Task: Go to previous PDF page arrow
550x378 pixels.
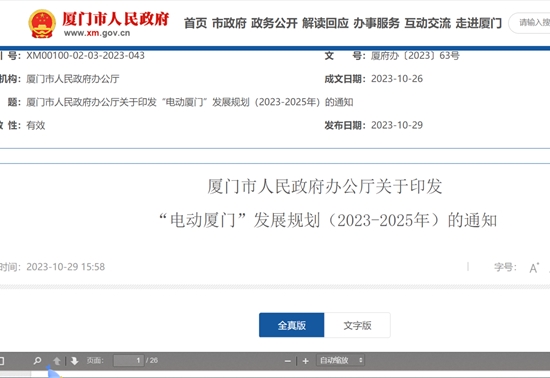Action: 56,360
